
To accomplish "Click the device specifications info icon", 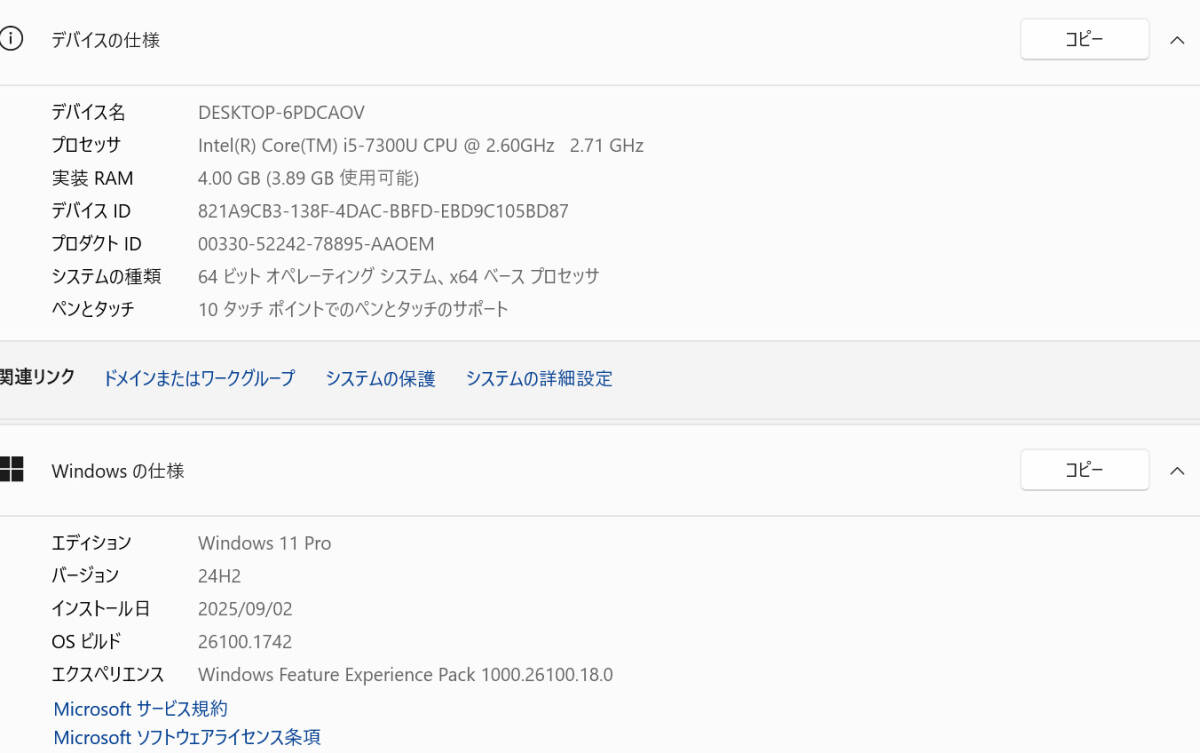I will 10,40.
